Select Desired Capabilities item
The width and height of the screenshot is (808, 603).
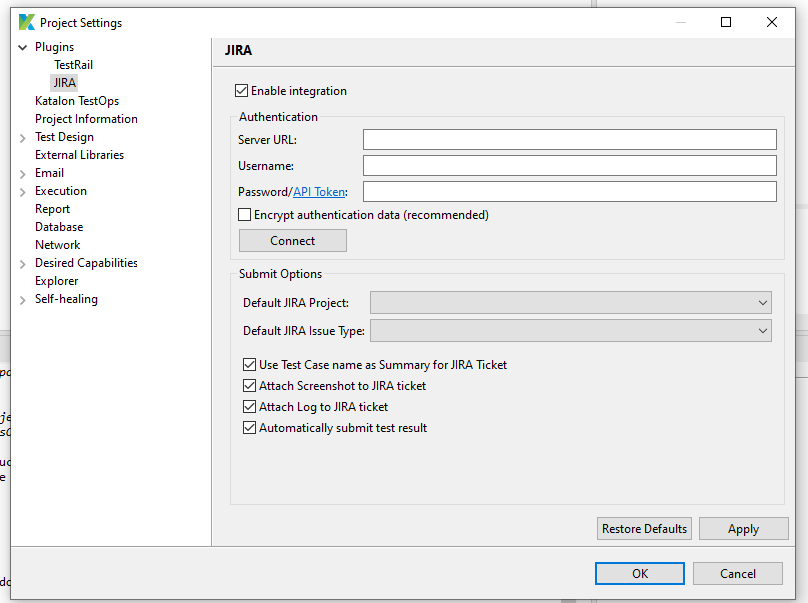click(86, 263)
